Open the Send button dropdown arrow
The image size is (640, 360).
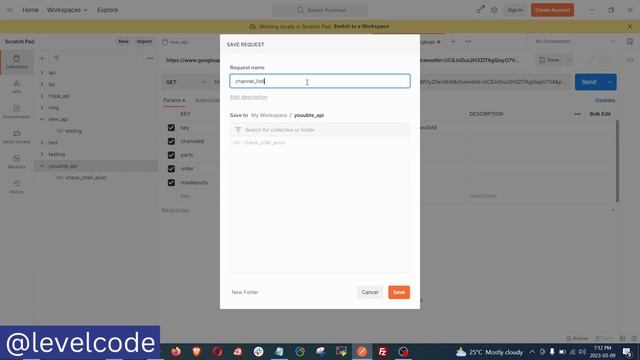click(x=610, y=82)
